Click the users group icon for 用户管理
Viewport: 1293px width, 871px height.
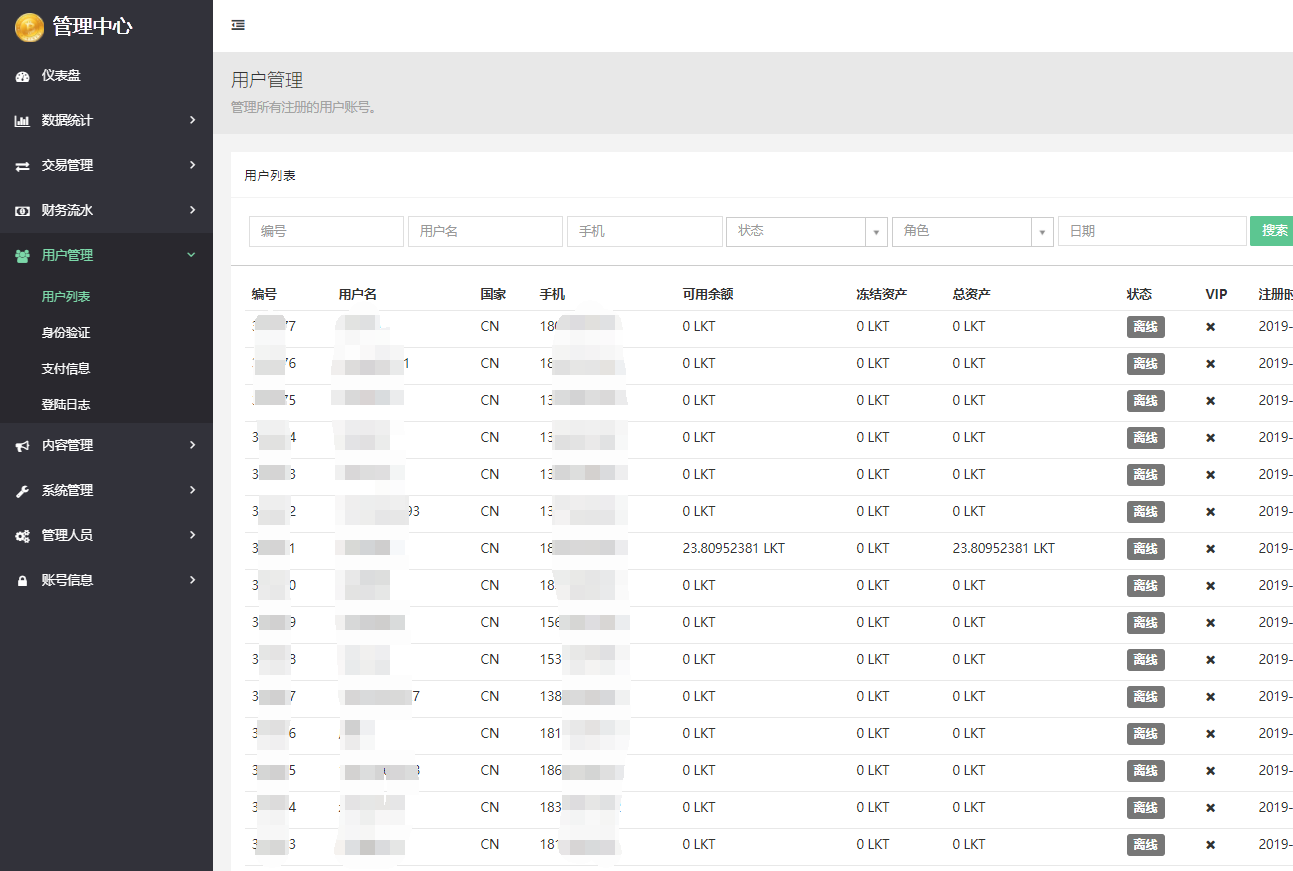click(x=22, y=256)
